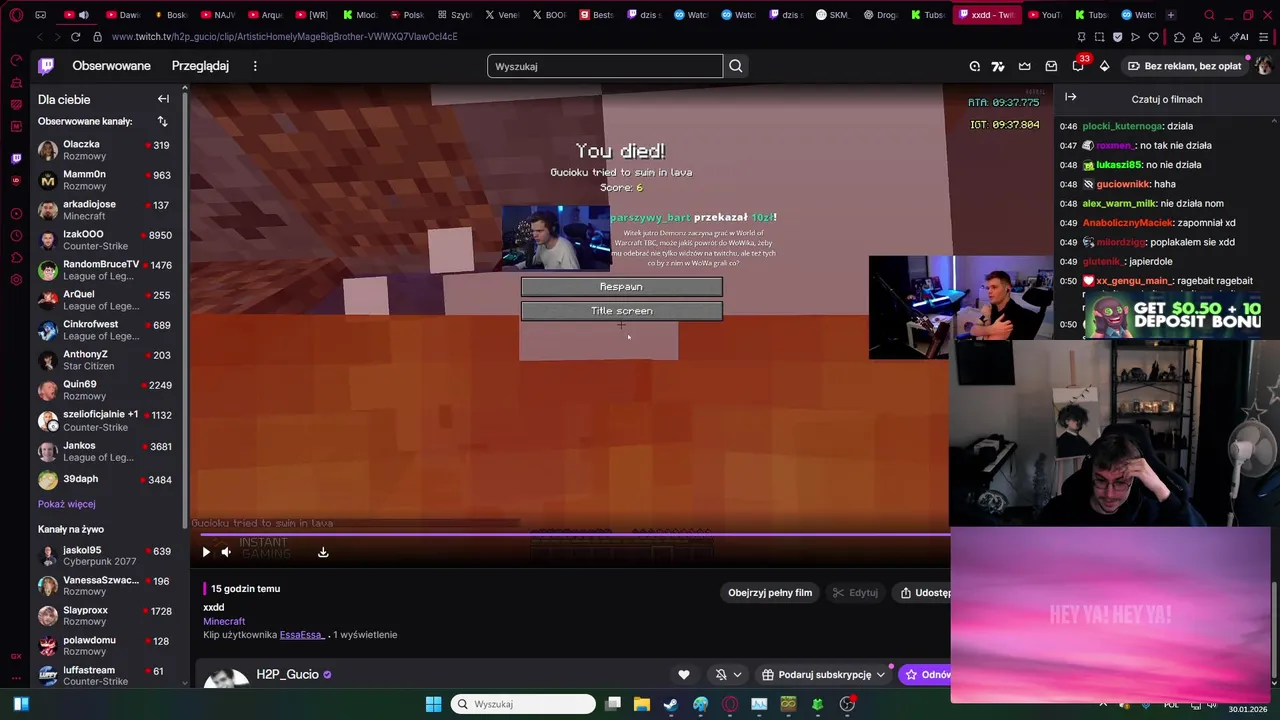Open the user avatar menu

(1263, 66)
